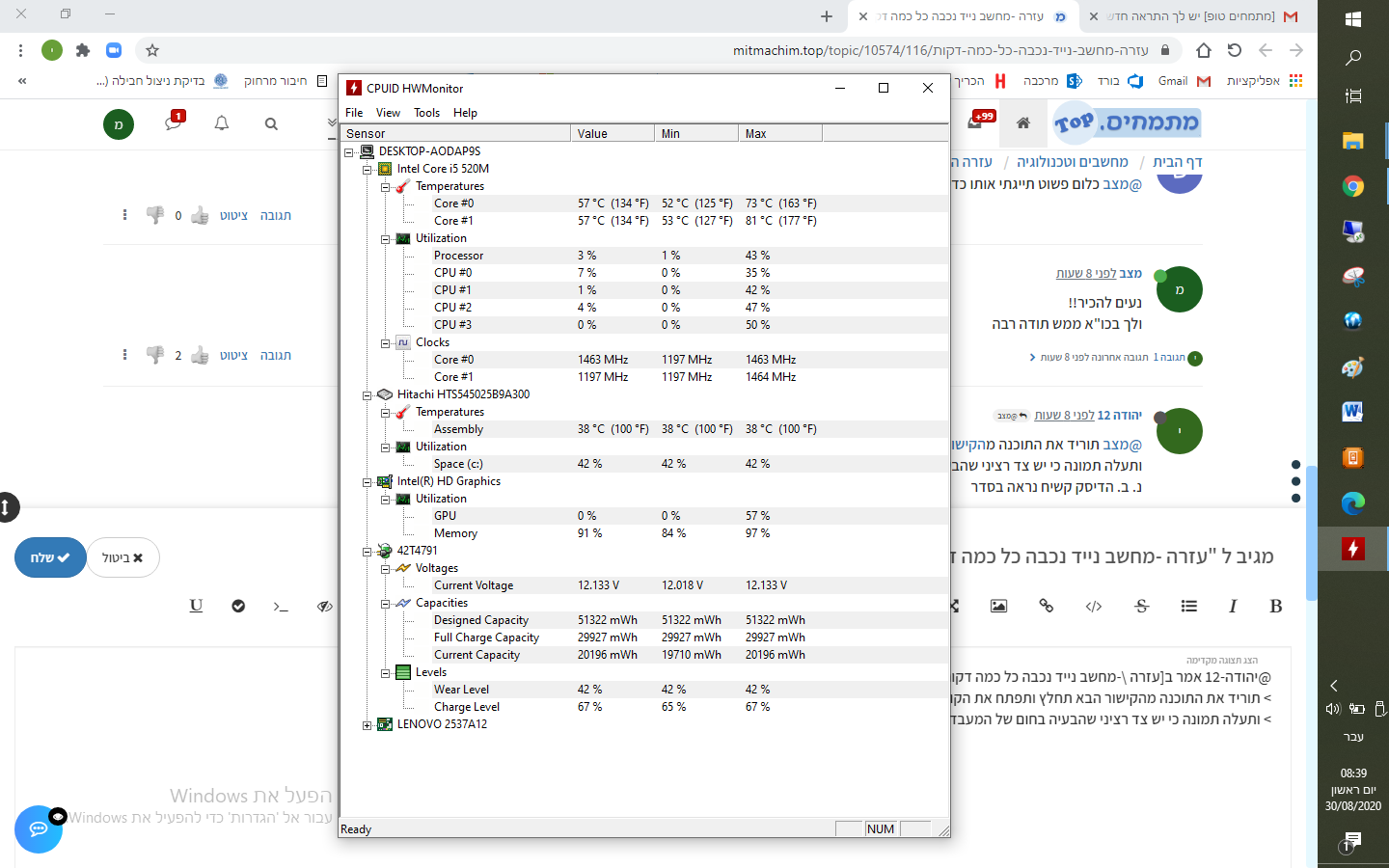Click תגובה link on post with 2 votes
Screen dimensions: 1389x868
[276, 355]
